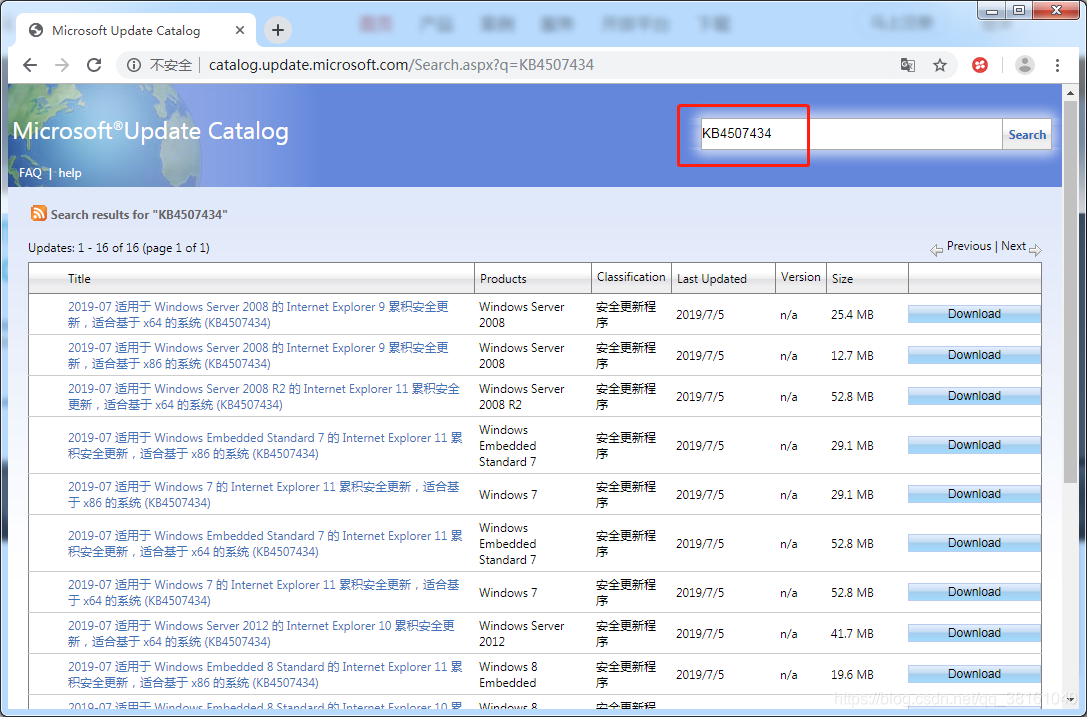Download Windows 7 x86 29.1 MB update
Screen dimensions: 1087x717
974,494
